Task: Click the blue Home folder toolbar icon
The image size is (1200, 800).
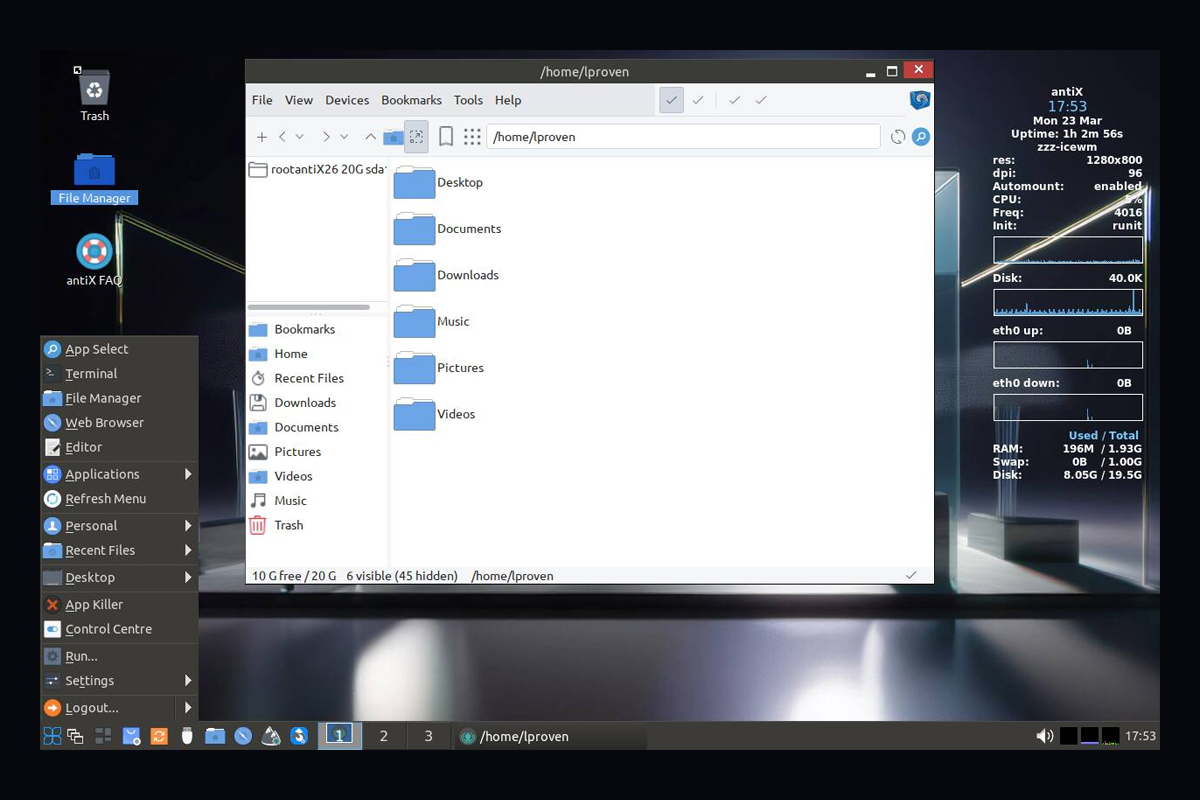Action: click(x=393, y=137)
